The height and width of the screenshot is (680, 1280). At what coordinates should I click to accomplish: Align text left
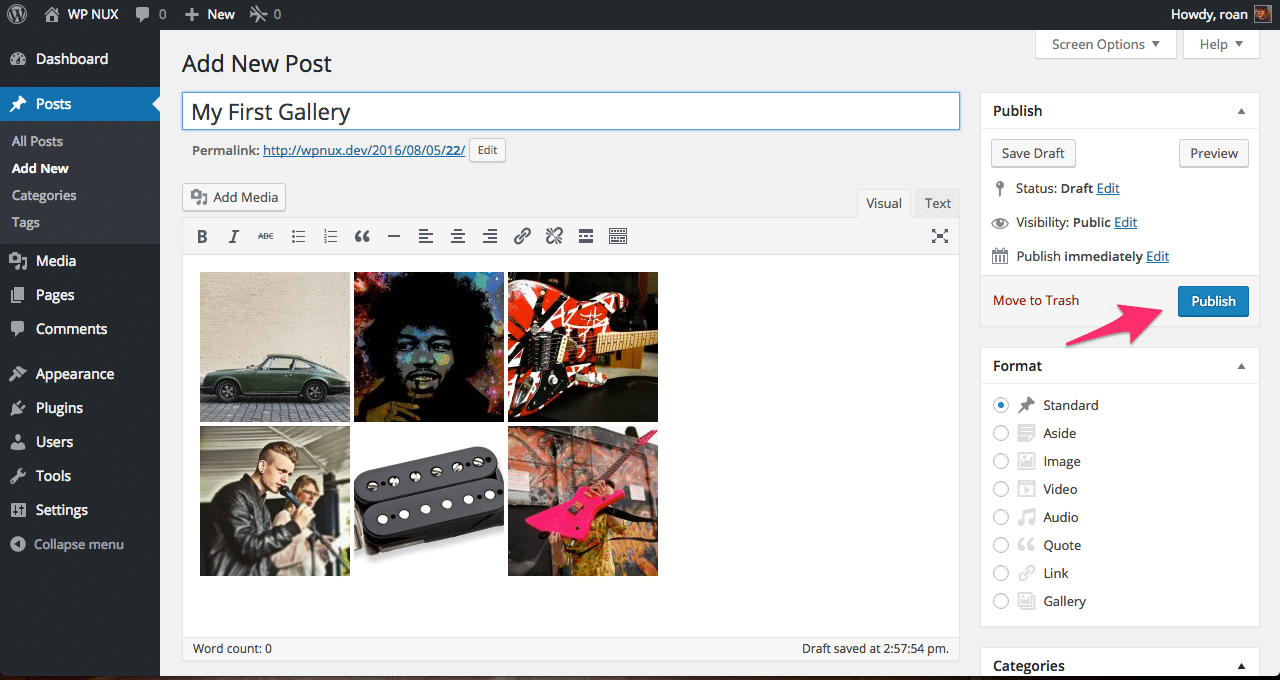[x=426, y=236]
